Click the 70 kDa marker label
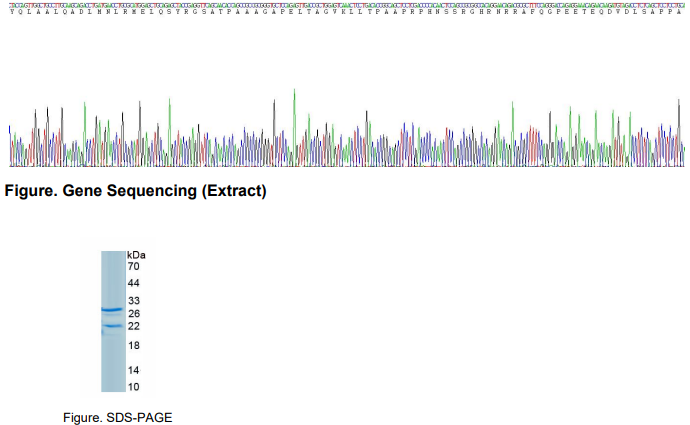This screenshot has height=425, width=690. (133, 266)
